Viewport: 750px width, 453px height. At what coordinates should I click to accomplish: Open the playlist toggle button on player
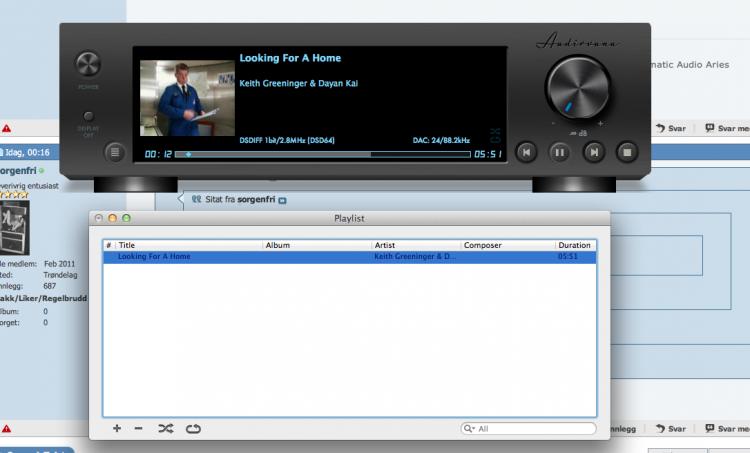pos(115,153)
